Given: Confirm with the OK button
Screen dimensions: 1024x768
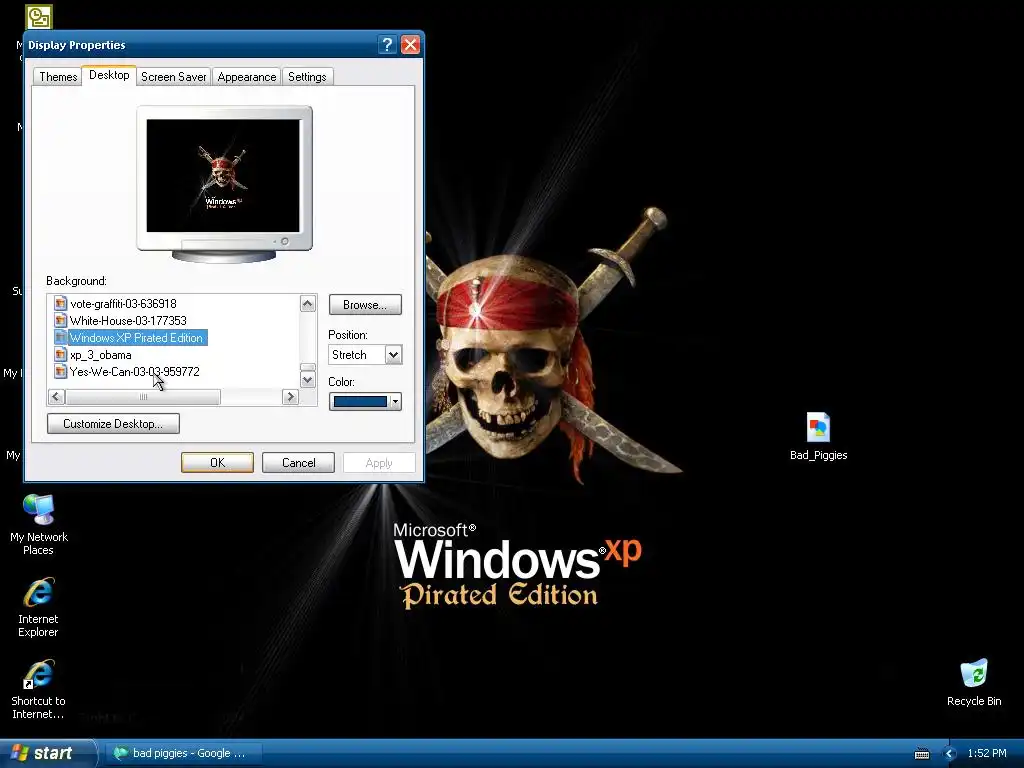Looking at the screenshot, I should pos(217,462).
